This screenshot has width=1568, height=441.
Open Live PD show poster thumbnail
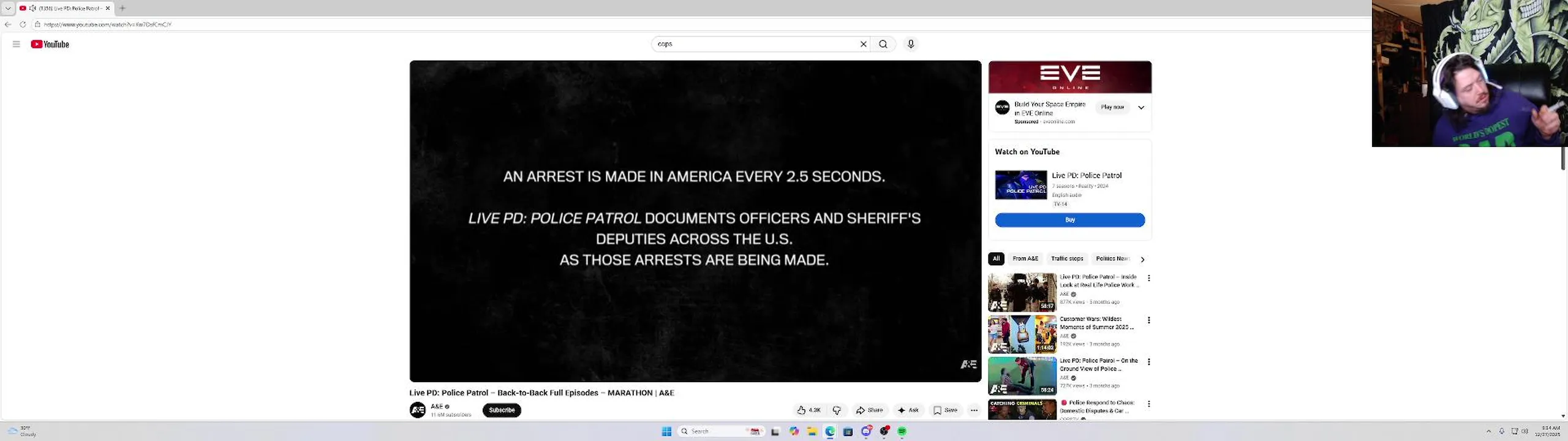[1021, 185]
